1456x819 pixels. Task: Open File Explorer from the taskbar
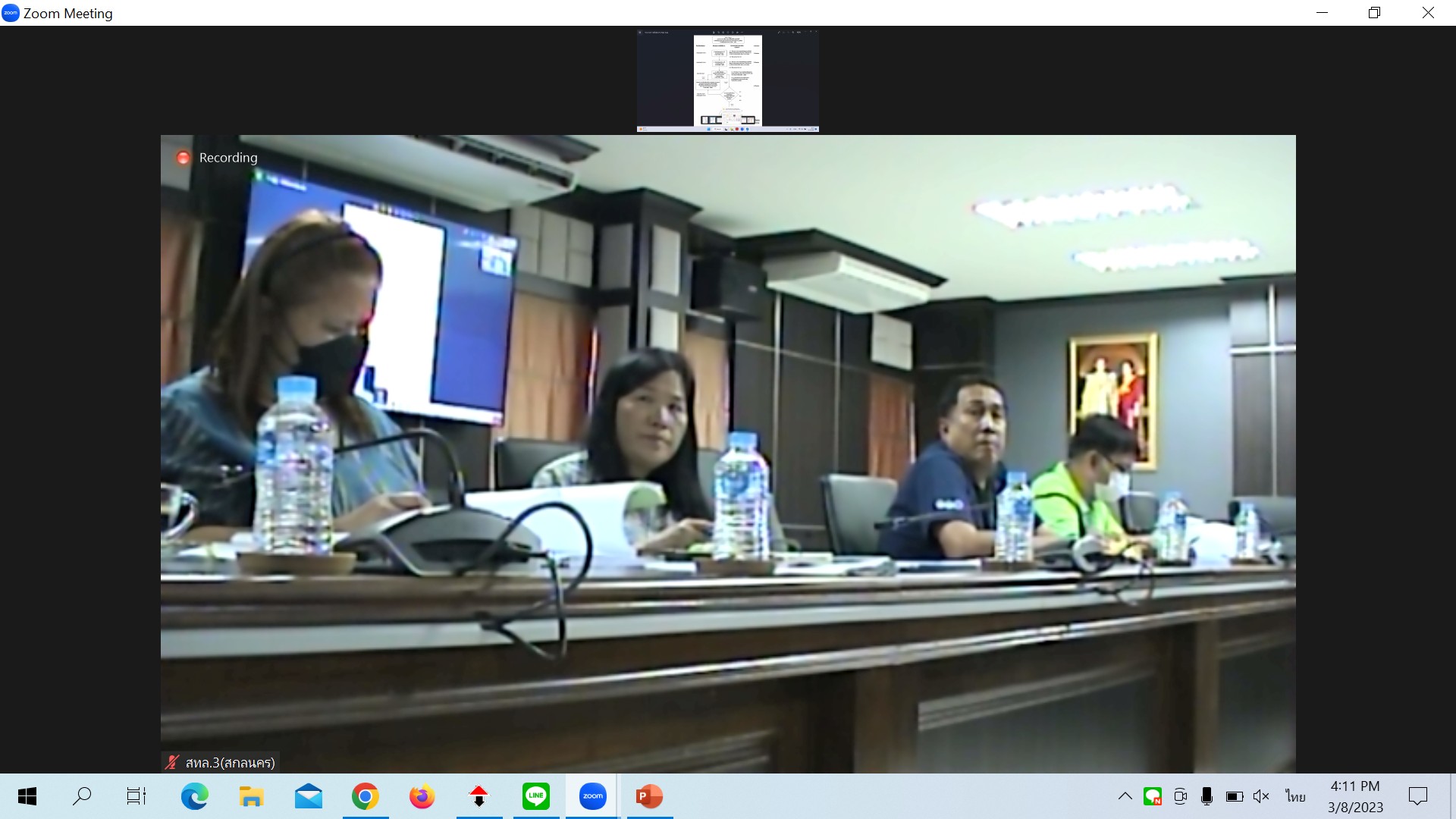click(x=251, y=796)
